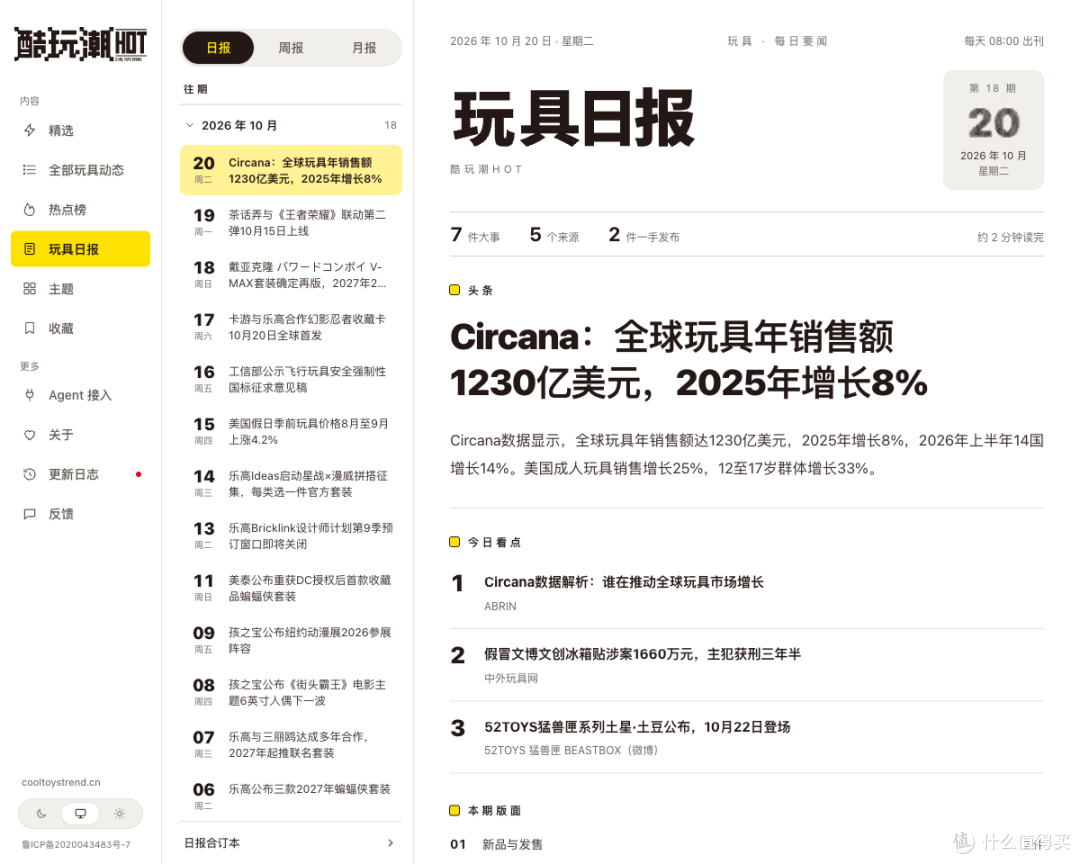Open the issue dated 11 about 美泰公布
Screen dimensions: 1080x864
pos(291,588)
